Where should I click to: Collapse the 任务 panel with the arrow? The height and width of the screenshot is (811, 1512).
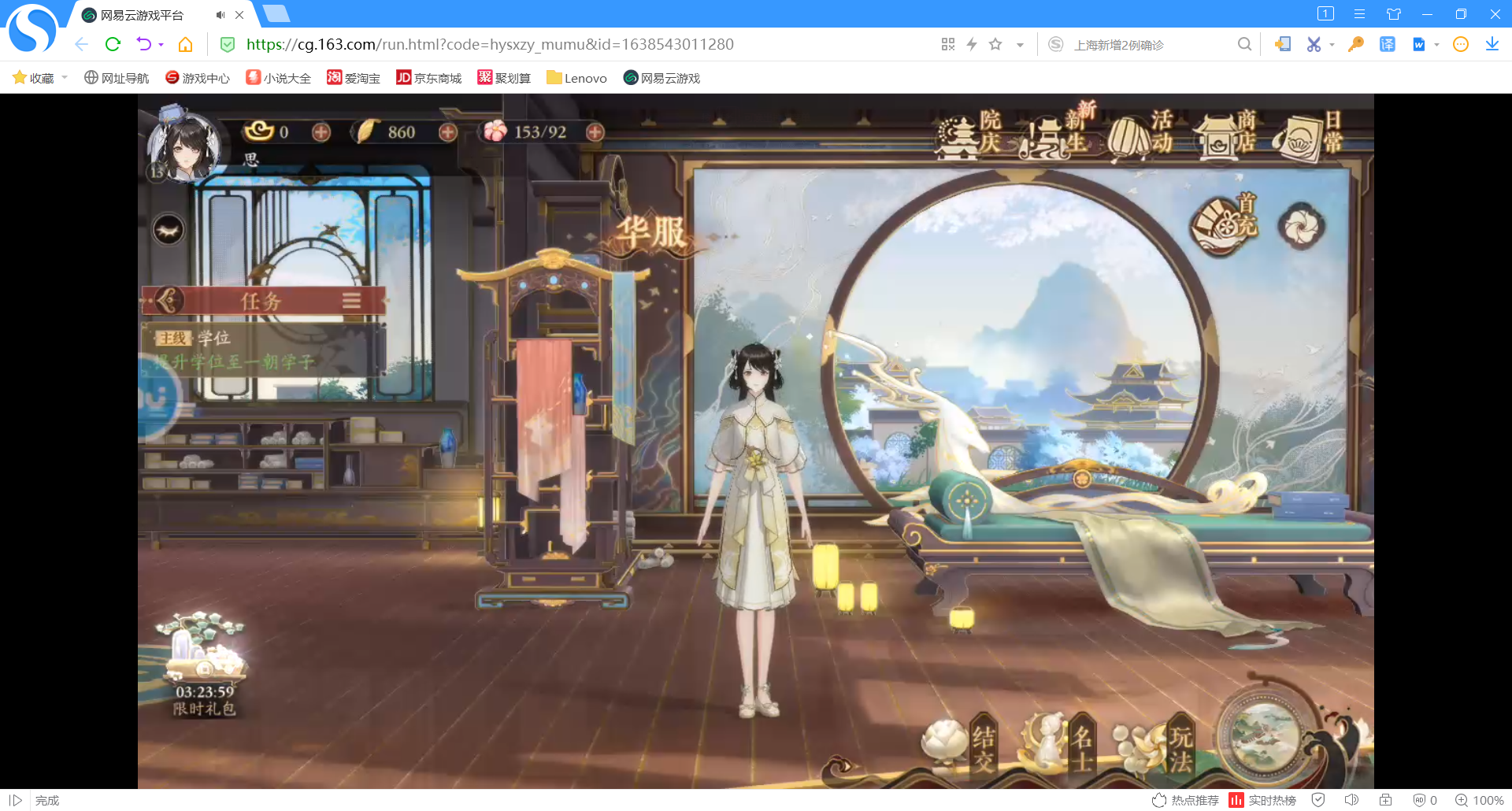coord(167,300)
